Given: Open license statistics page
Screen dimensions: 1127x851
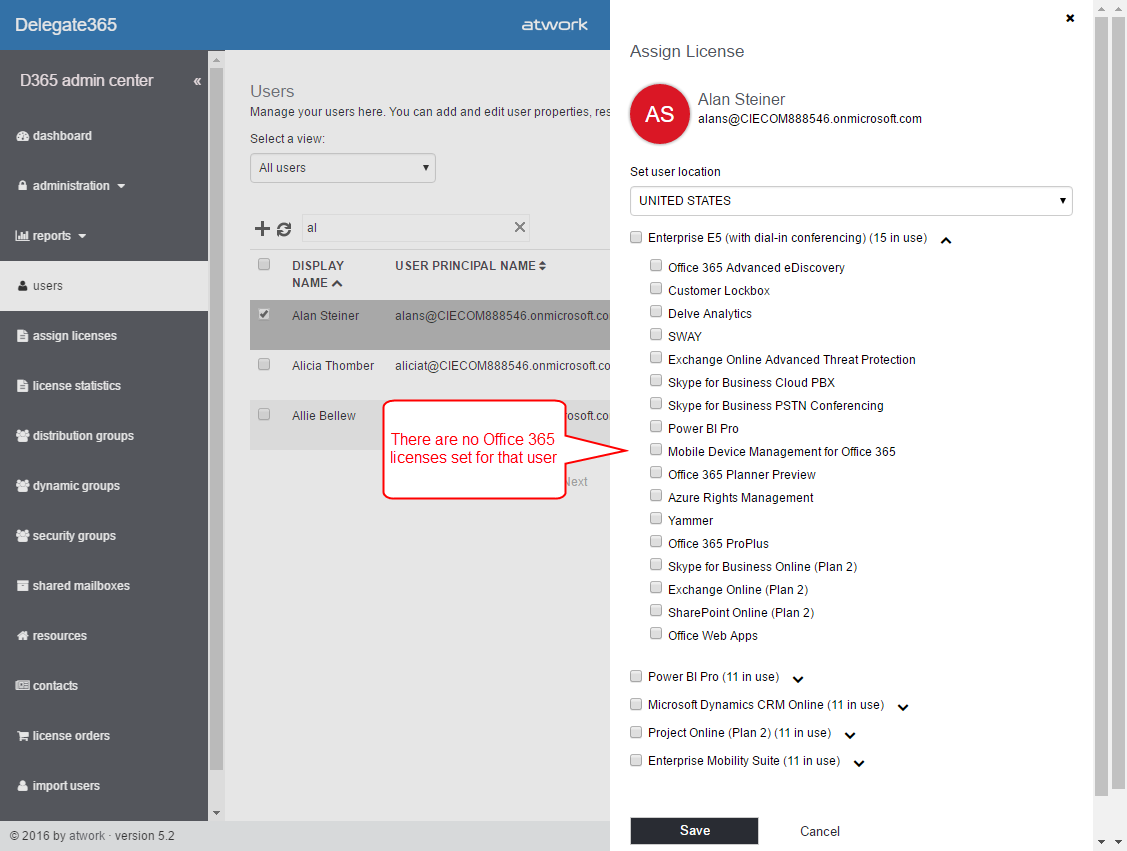Looking at the screenshot, I should [77, 386].
